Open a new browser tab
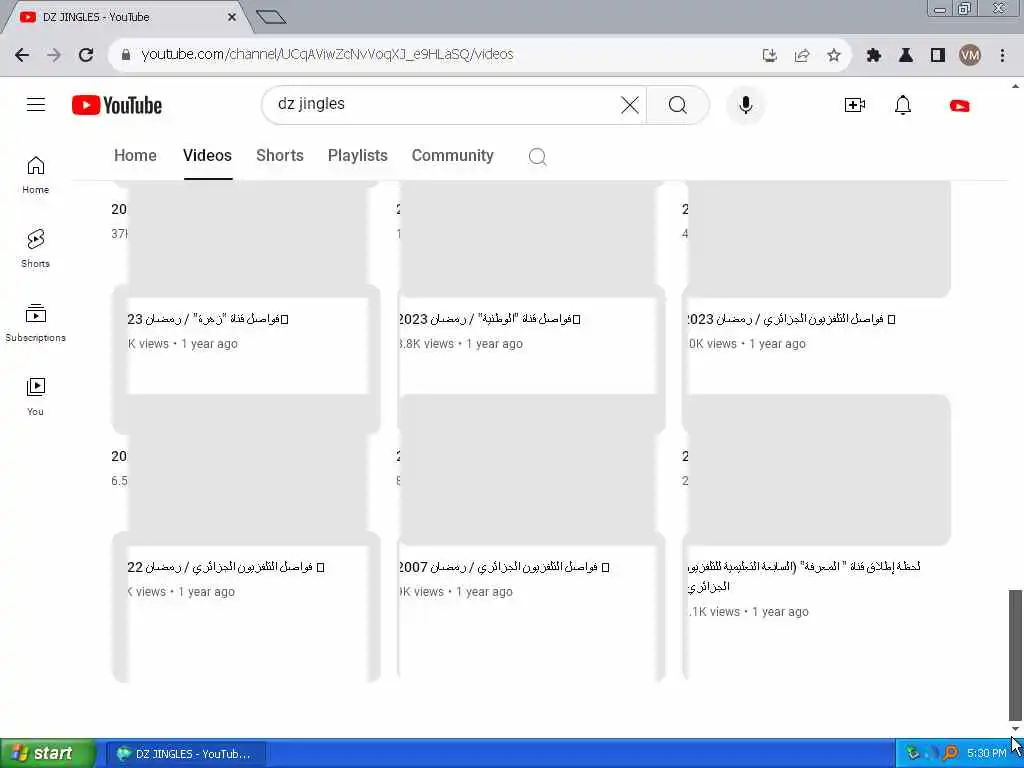The image size is (1024, 768). coord(270,17)
